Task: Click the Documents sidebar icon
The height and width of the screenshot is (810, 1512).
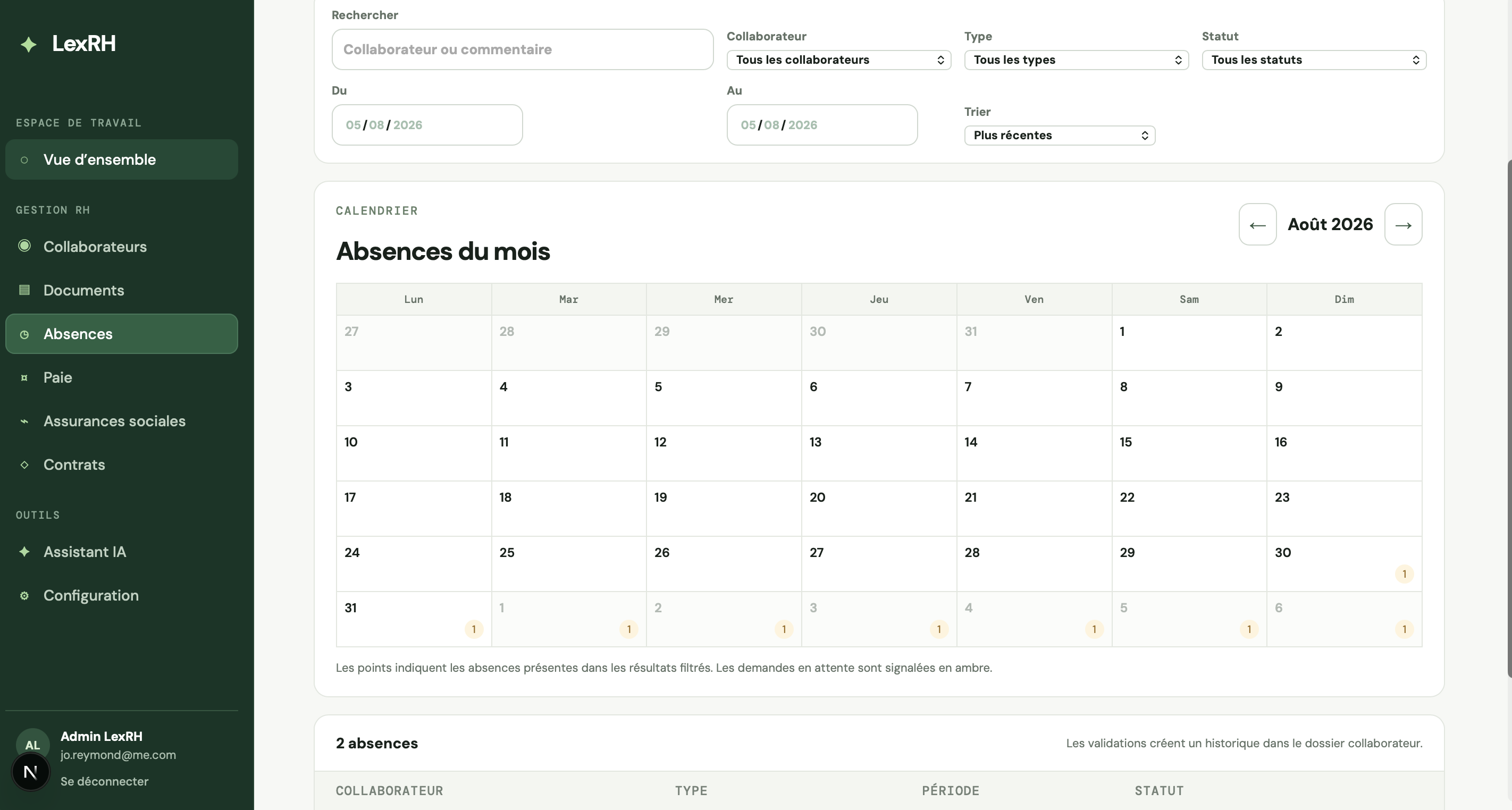Action: coord(24,290)
